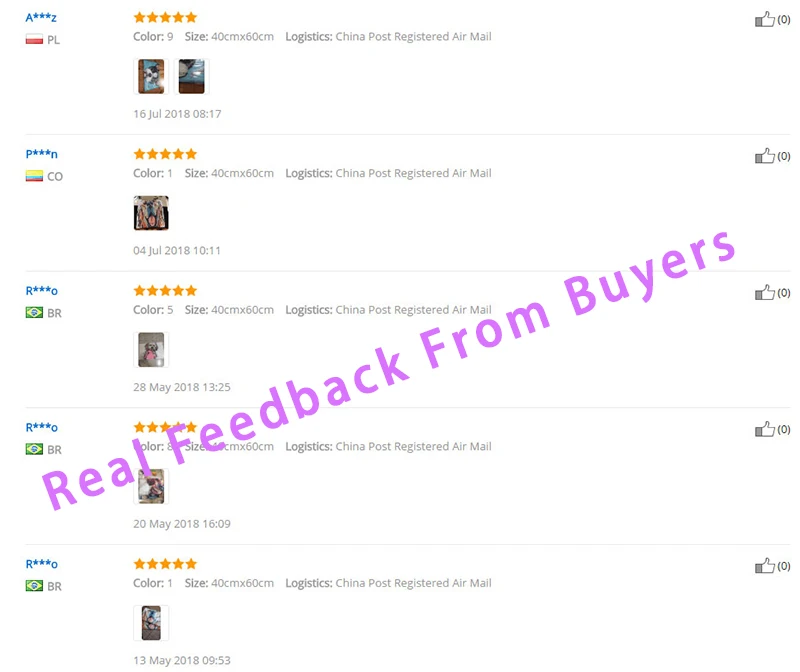
Task: Click username P***n
Action: [41, 154]
